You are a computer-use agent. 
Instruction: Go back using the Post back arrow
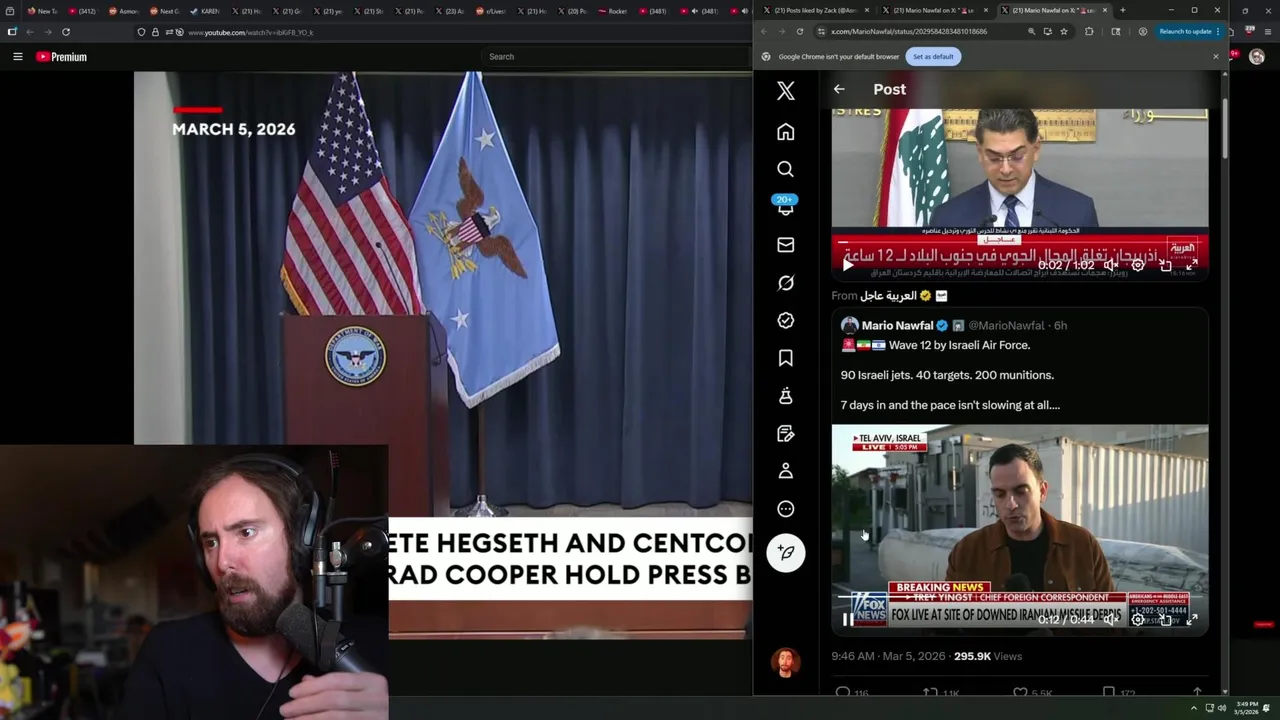pos(839,89)
